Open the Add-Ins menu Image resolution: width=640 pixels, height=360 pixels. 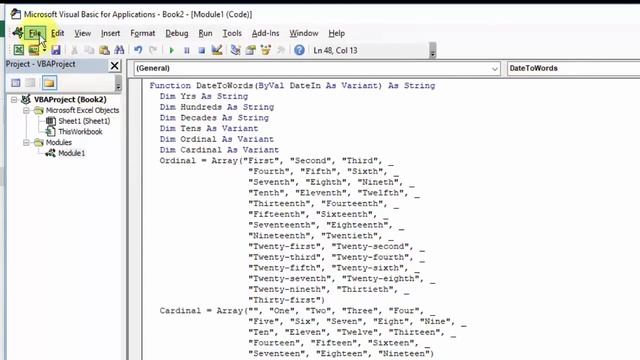coord(265,33)
